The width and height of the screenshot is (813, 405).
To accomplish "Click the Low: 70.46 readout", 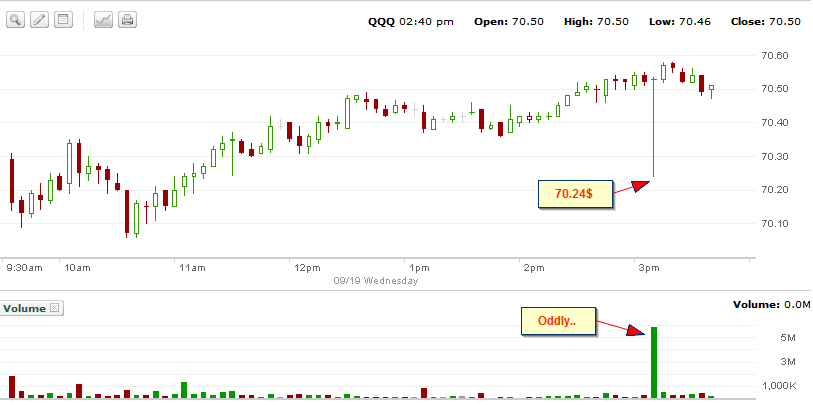I will pos(680,22).
